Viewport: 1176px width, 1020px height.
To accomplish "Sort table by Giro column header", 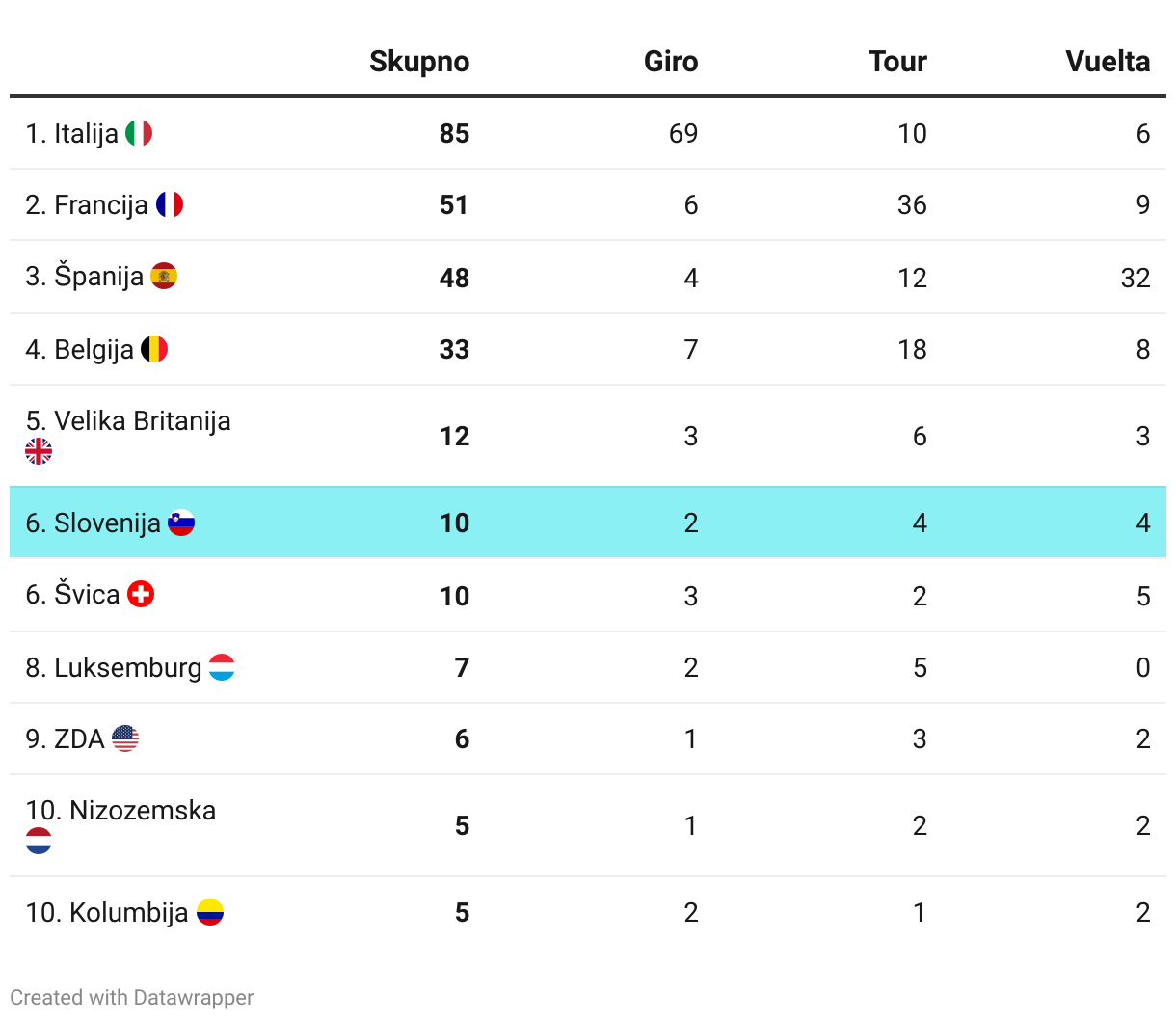I will 670,62.
